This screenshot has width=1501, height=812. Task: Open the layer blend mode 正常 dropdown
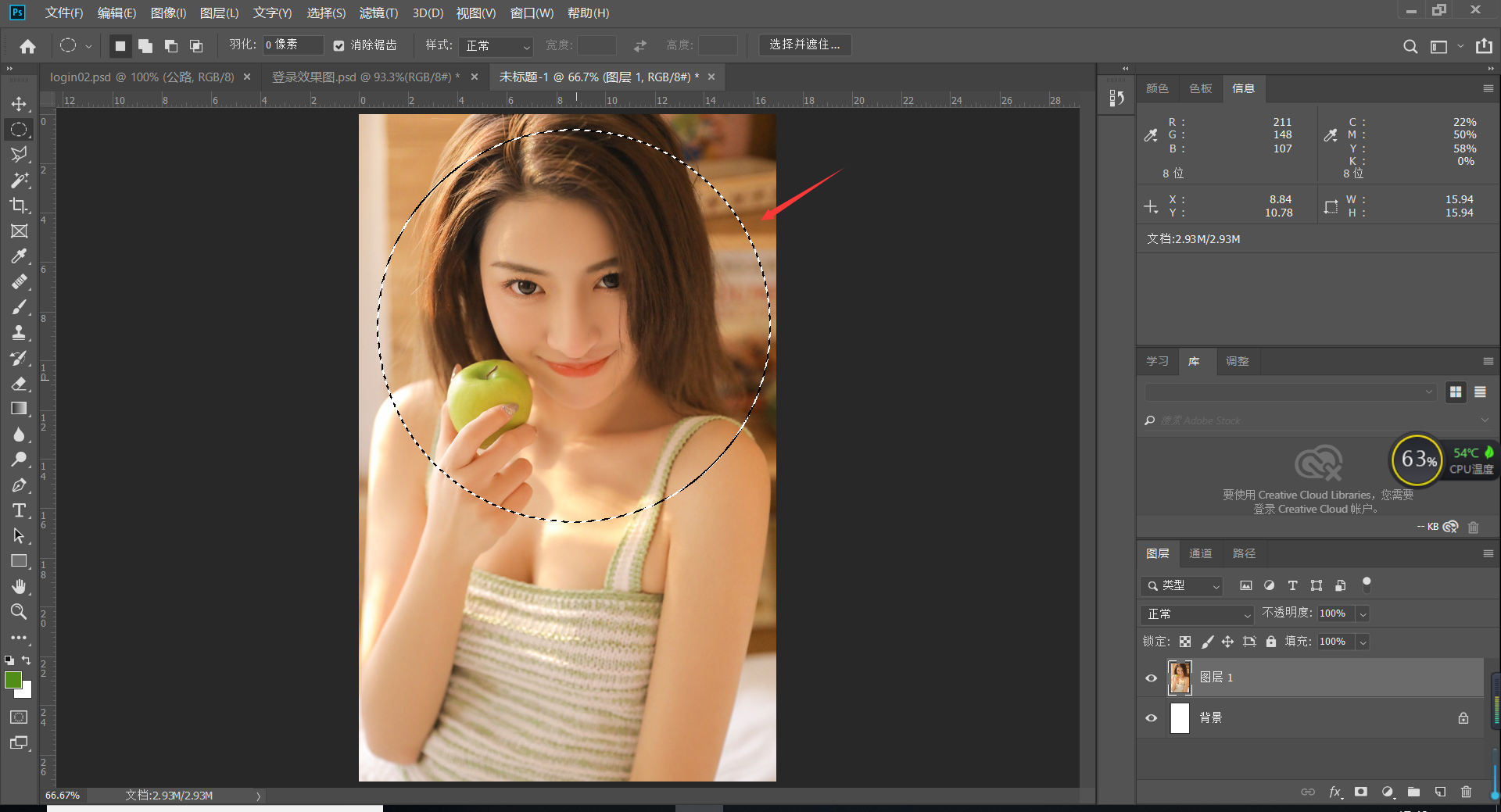point(1197,614)
